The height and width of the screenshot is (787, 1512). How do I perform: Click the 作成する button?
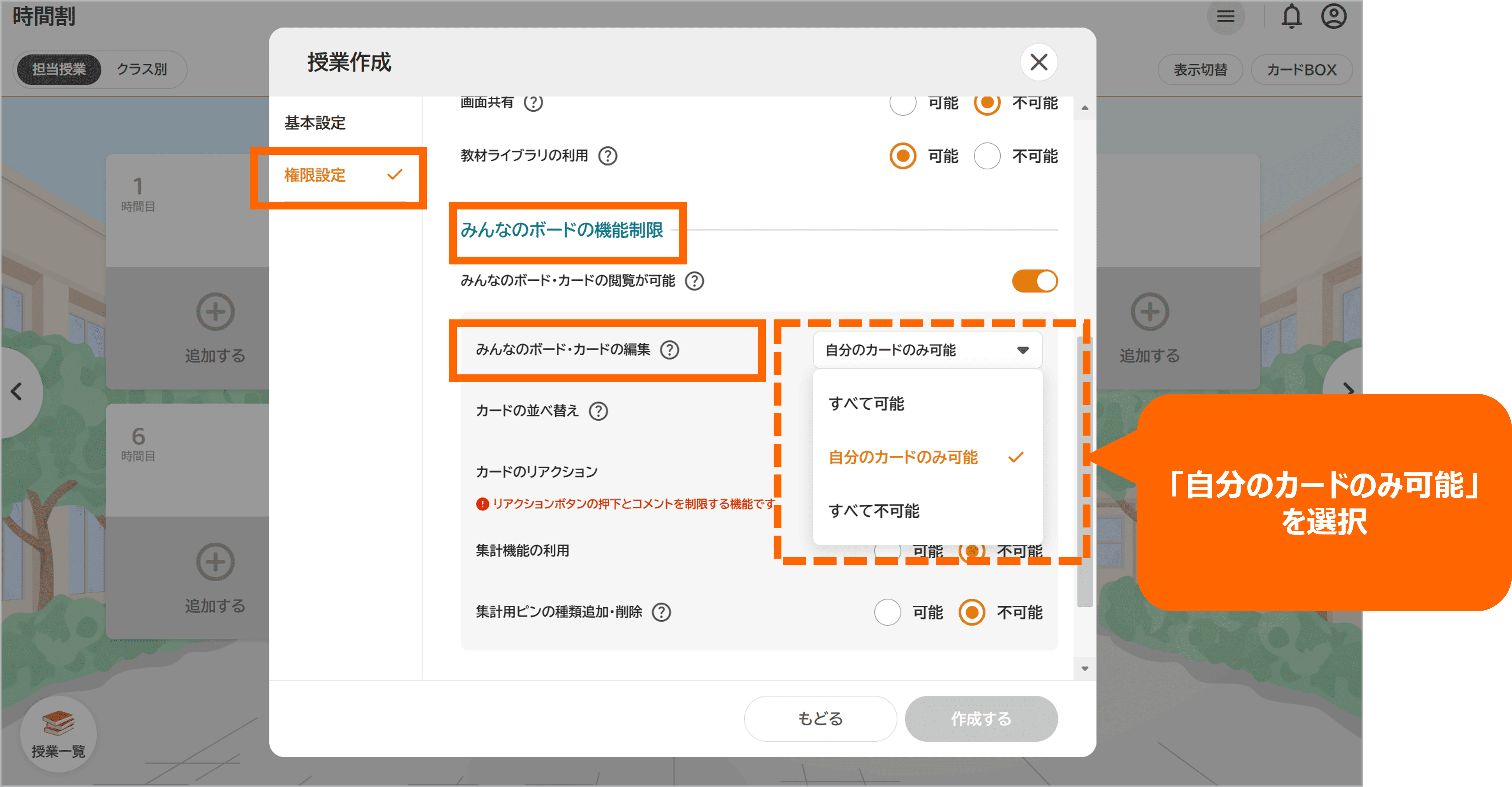(981, 719)
